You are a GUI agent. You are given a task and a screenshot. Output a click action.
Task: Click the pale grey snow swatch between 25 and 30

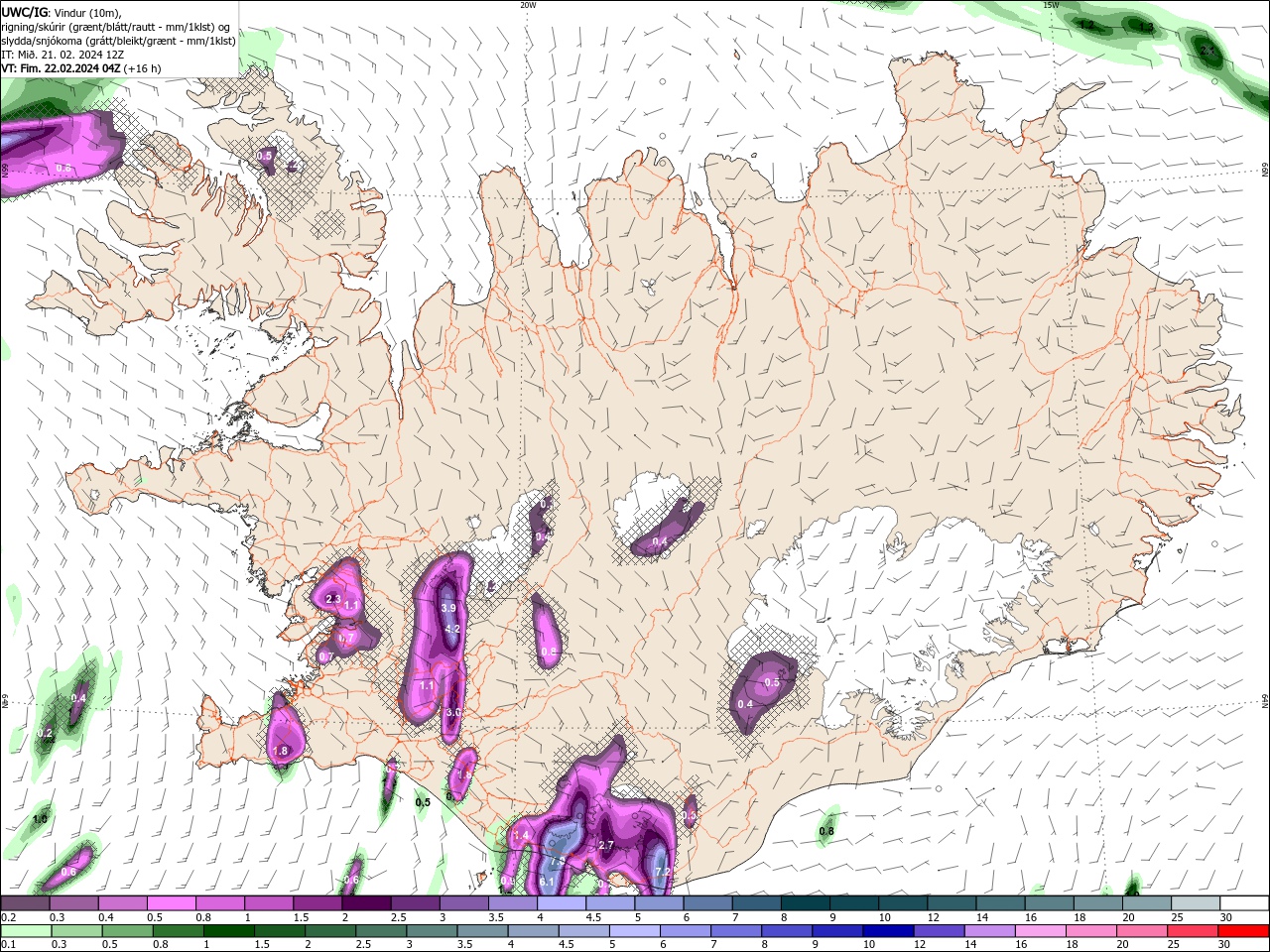tap(1196, 903)
